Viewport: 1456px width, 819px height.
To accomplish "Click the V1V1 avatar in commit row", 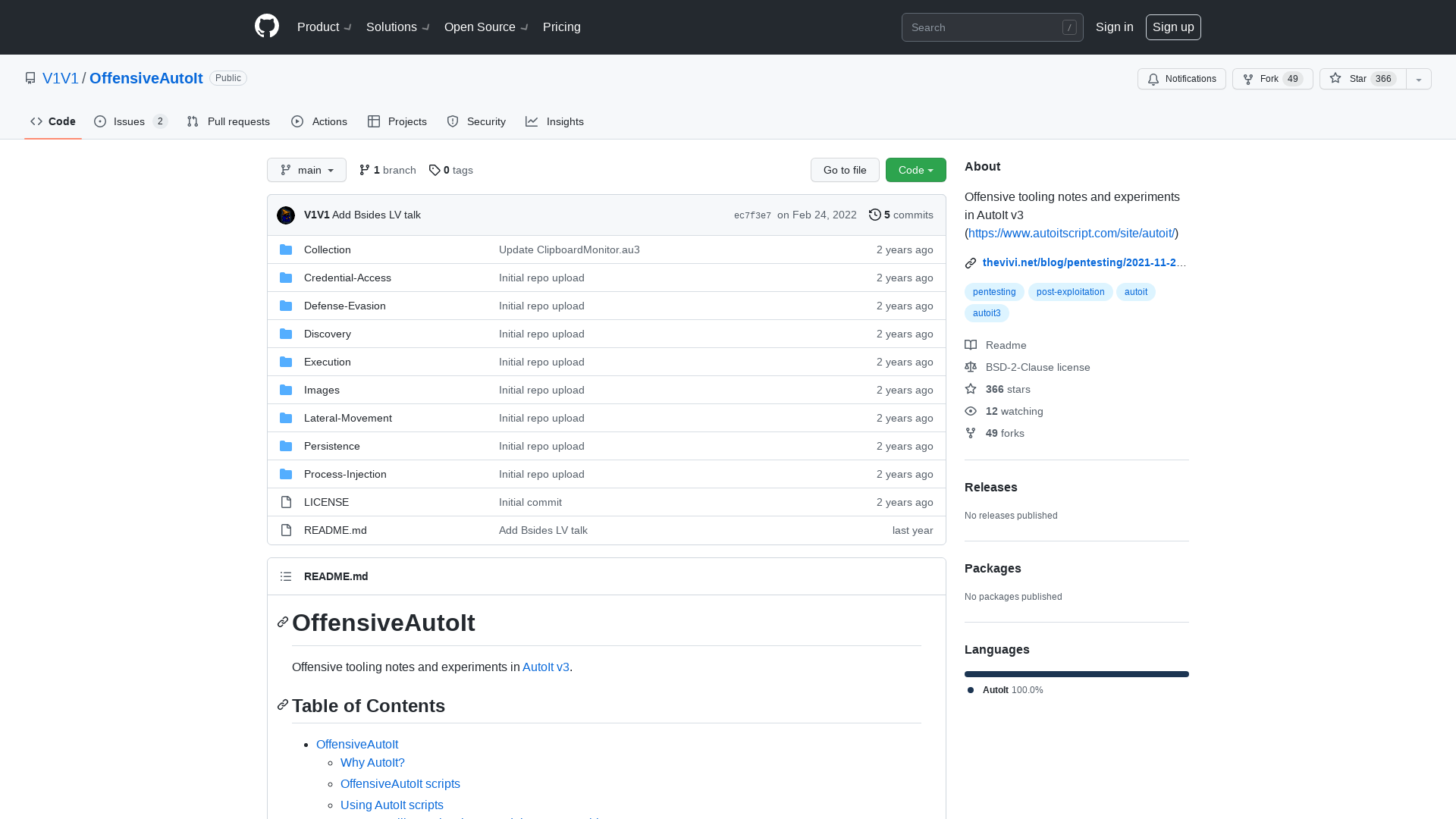I will (286, 215).
